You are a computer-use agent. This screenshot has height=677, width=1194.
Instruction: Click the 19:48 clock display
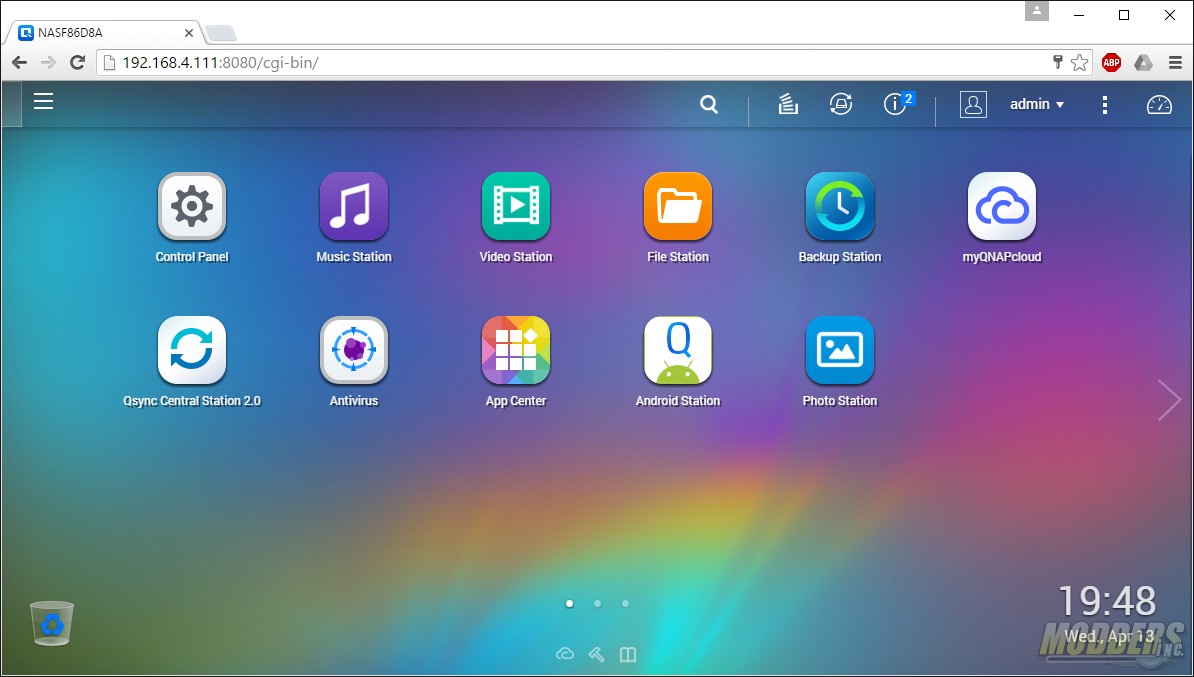tap(1107, 601)
